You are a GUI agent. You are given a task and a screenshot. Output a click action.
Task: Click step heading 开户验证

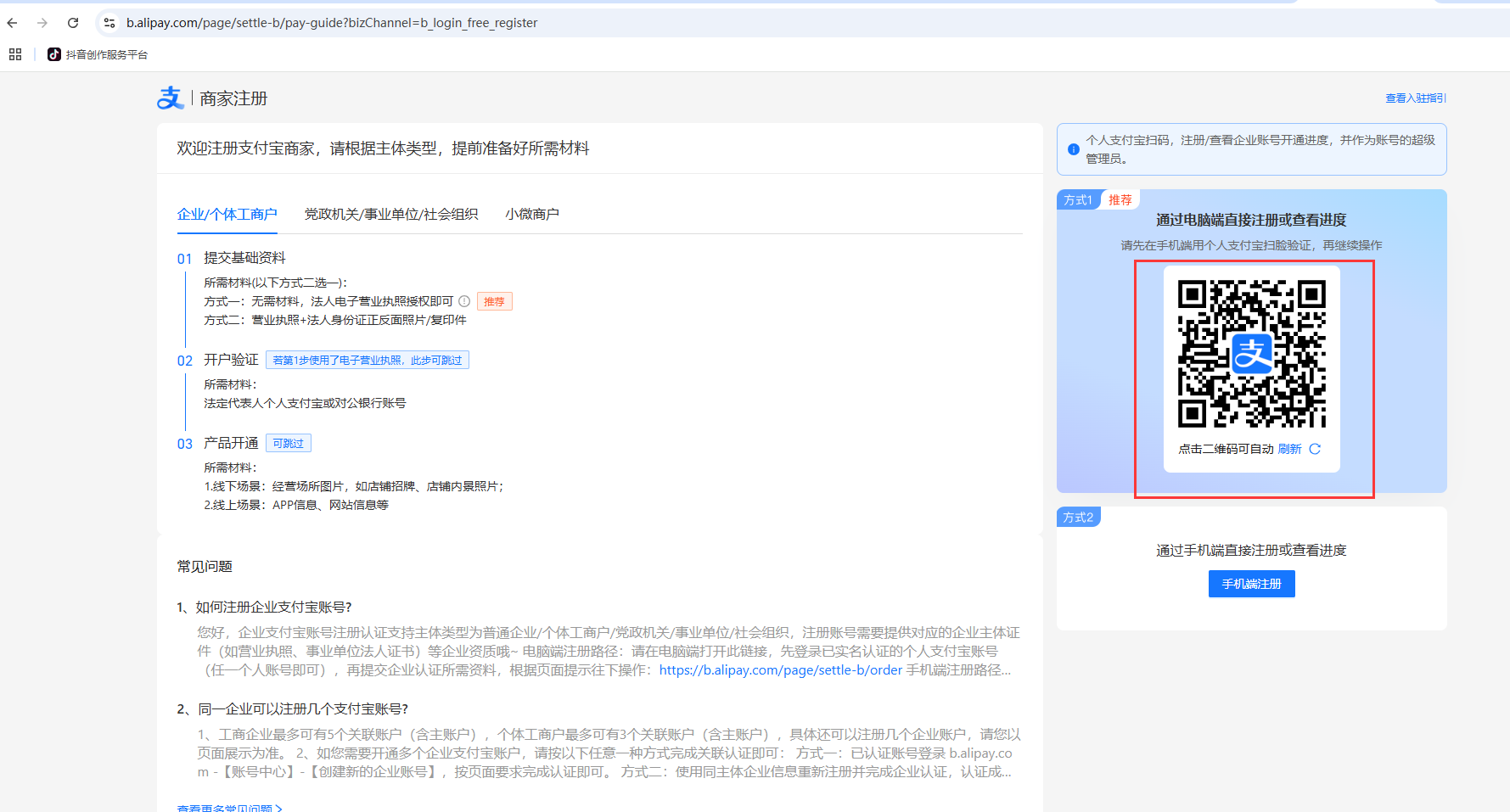(x=231, y=360)
